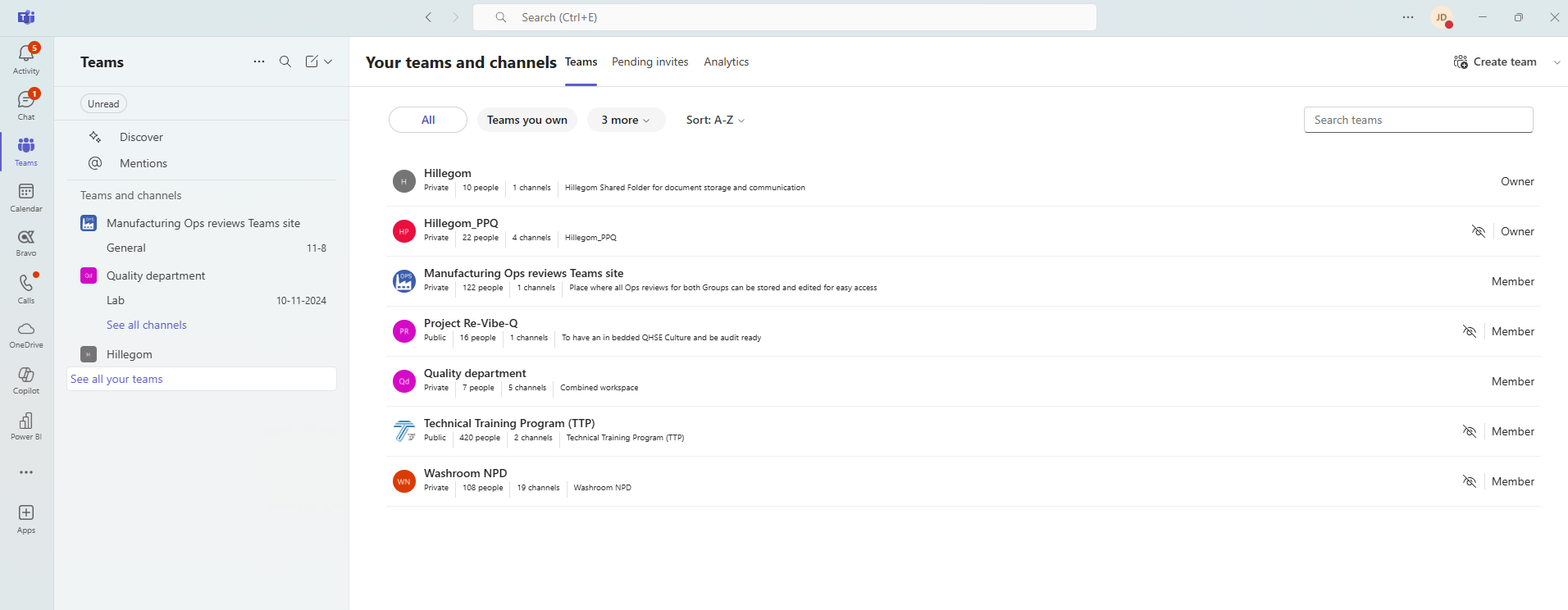Open Settings and more in title bar
Image resolution: width=1568 pixels, height=610 pixels.
click(x=1408, y=17)
